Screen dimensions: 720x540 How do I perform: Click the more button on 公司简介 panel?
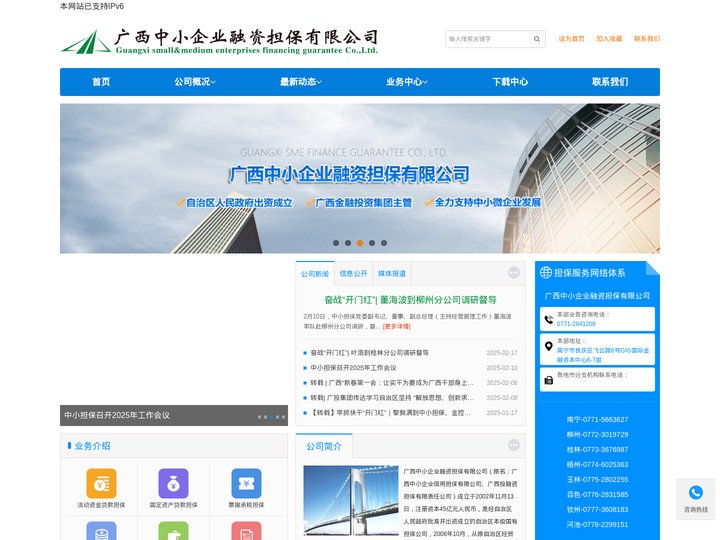[x=514, y=445]
